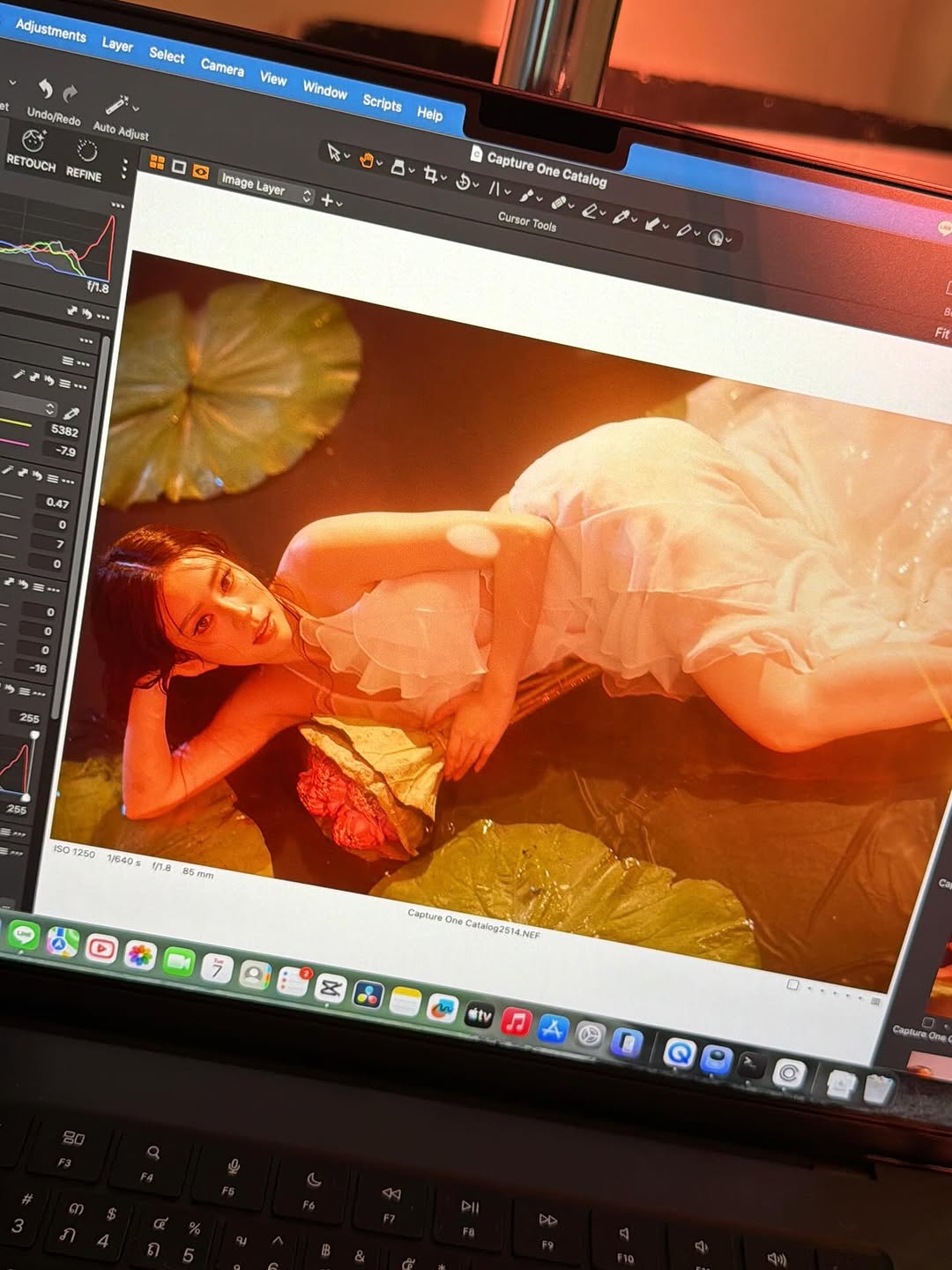
Task: Toggle the multi-image grid view
Action: (157, 161)
